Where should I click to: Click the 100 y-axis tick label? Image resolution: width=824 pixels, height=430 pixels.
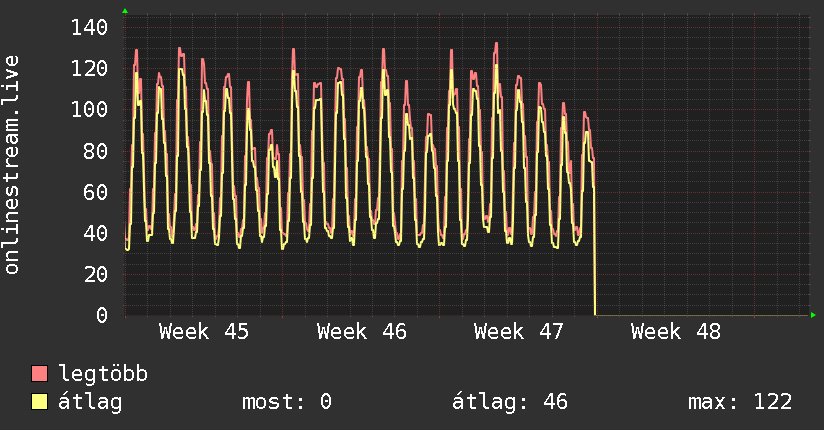coord(89,109)
